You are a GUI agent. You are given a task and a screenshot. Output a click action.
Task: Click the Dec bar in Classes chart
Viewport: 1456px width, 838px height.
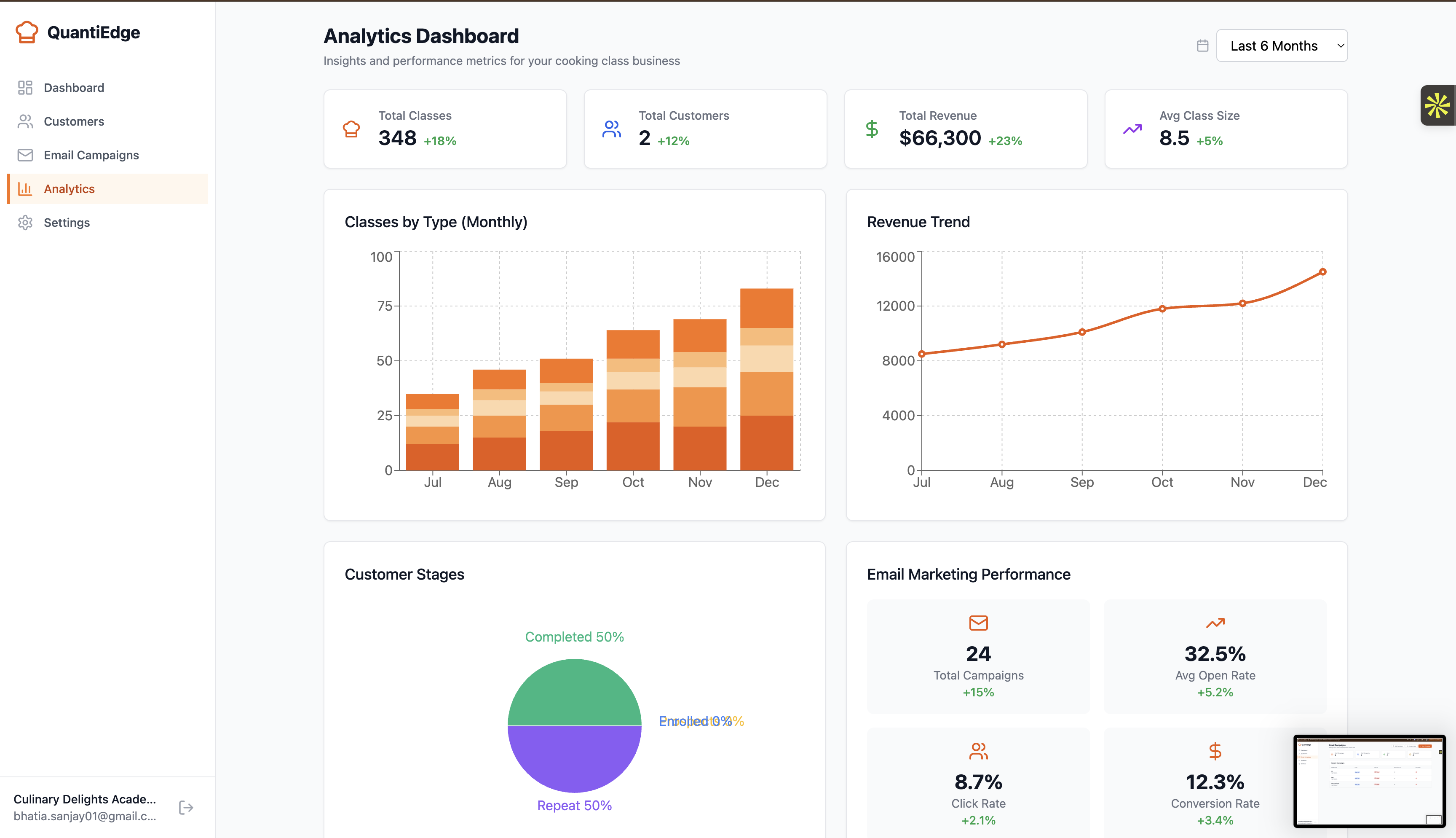pos(766,380)
